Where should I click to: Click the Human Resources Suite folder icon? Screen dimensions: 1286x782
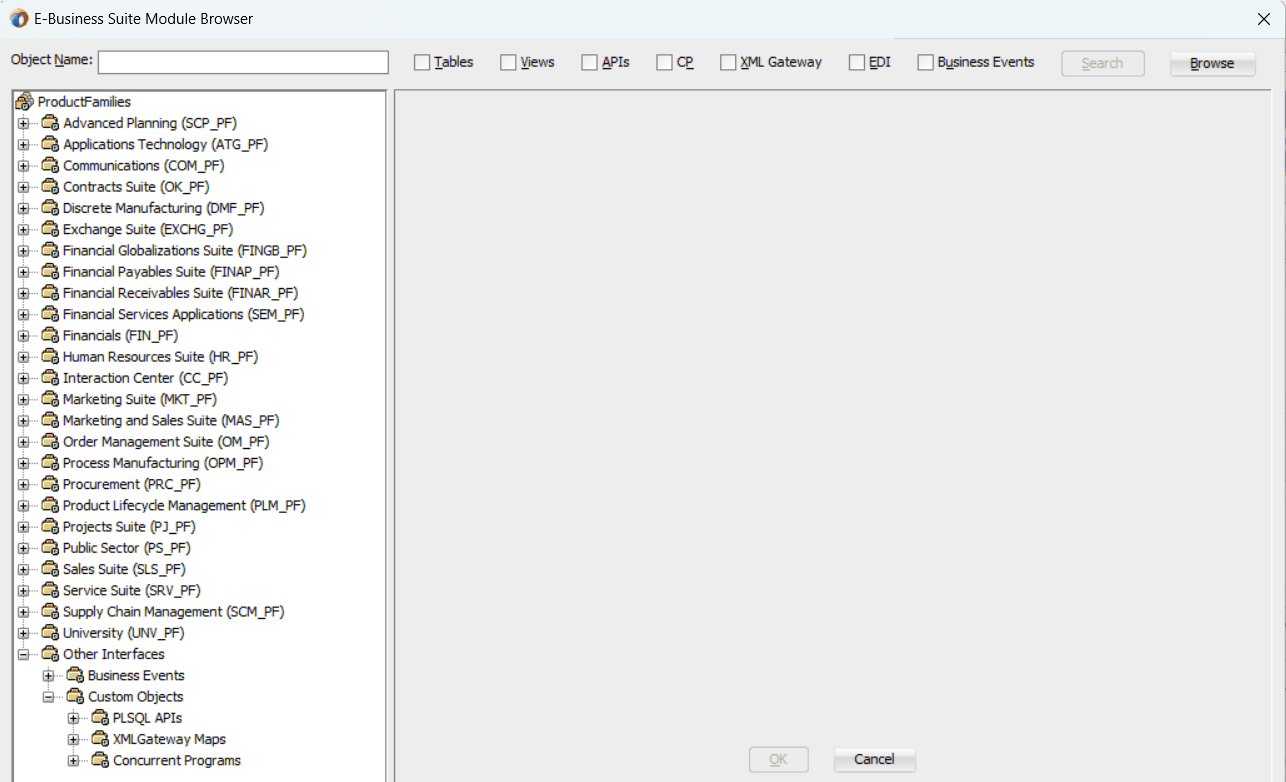pyautogui.click(x=50, y=357)
